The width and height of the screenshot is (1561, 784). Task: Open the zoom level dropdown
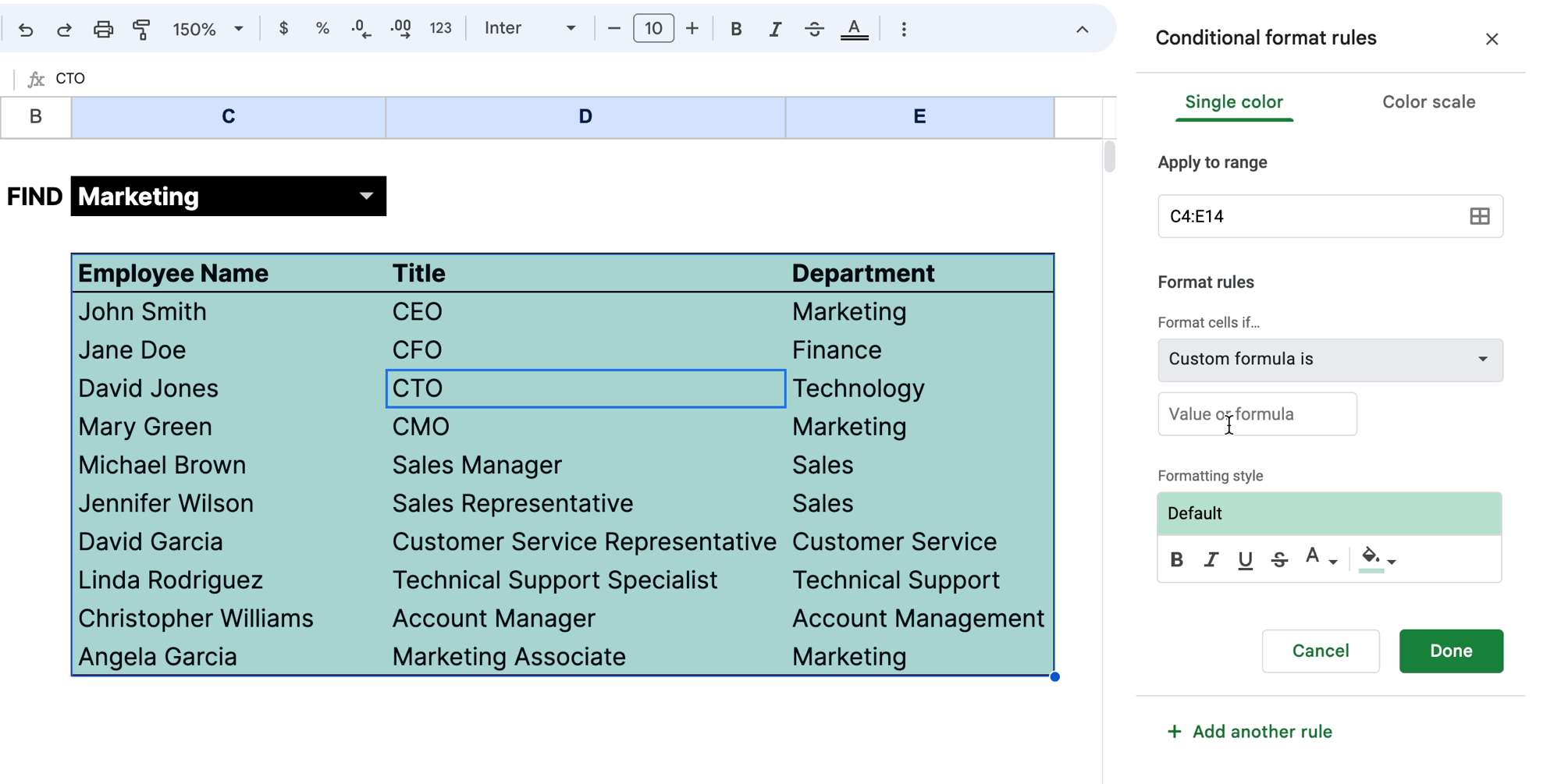[208, 29]
